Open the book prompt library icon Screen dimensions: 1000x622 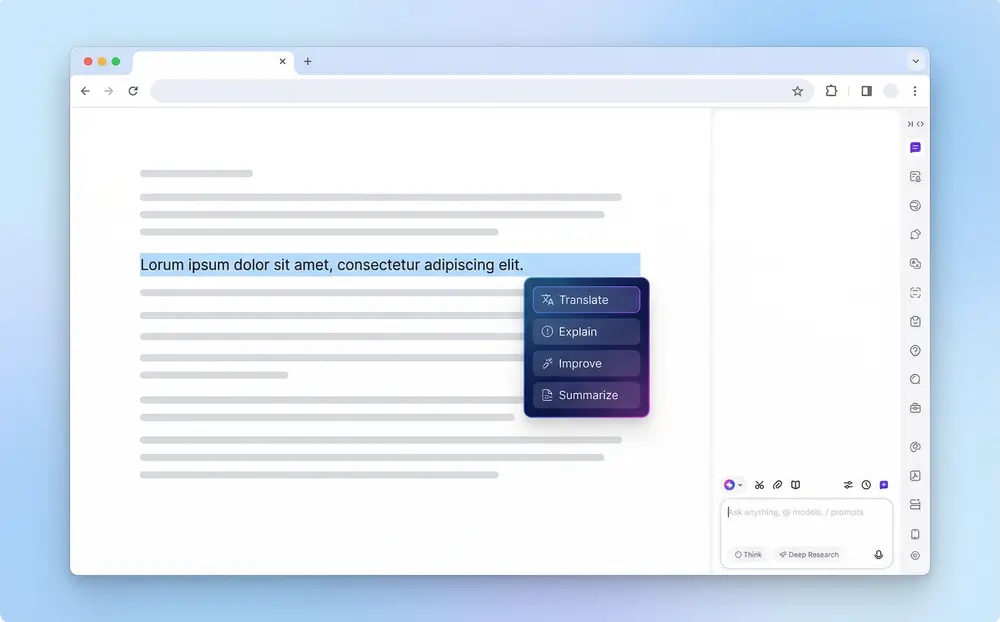[x=795, y=485]
